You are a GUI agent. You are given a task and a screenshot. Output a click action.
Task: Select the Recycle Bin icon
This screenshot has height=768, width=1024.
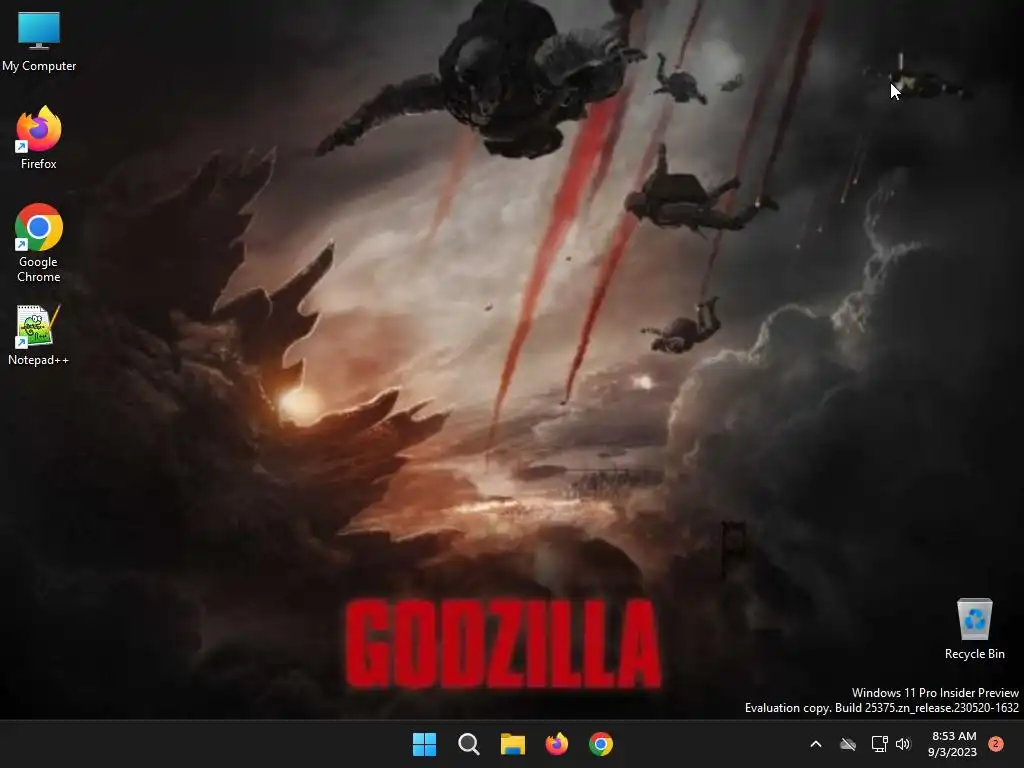tap(974, 629)
